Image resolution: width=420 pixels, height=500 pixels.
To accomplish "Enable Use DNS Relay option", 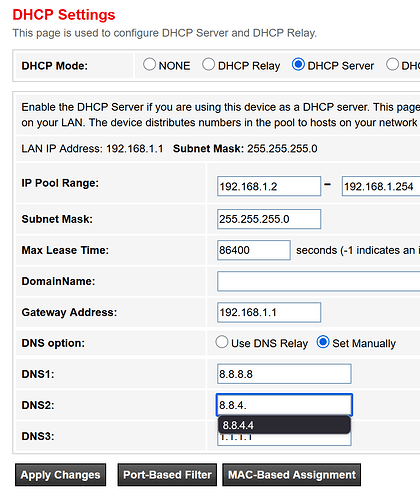I will [x=222, y=342].
